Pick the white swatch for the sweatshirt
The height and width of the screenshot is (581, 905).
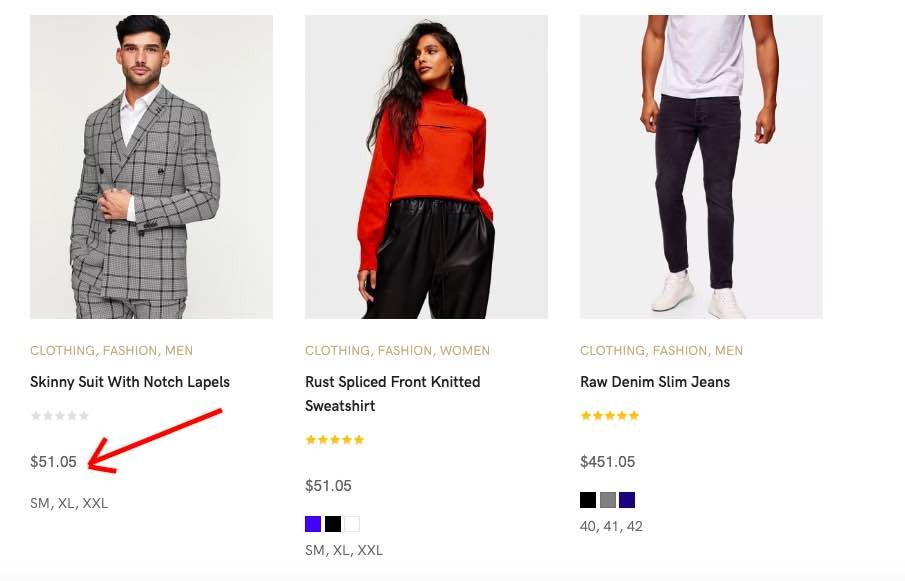(x=352, y=524)
